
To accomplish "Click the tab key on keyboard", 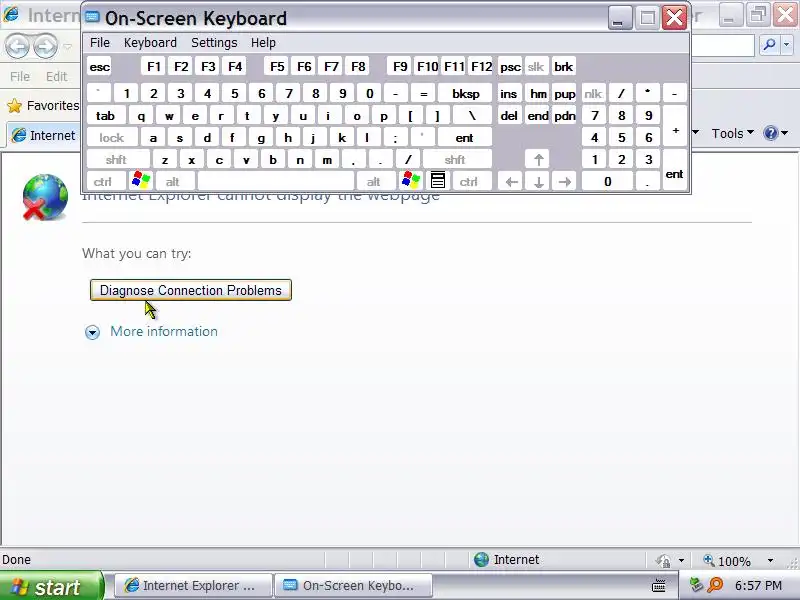I will (x=106, y=116).
